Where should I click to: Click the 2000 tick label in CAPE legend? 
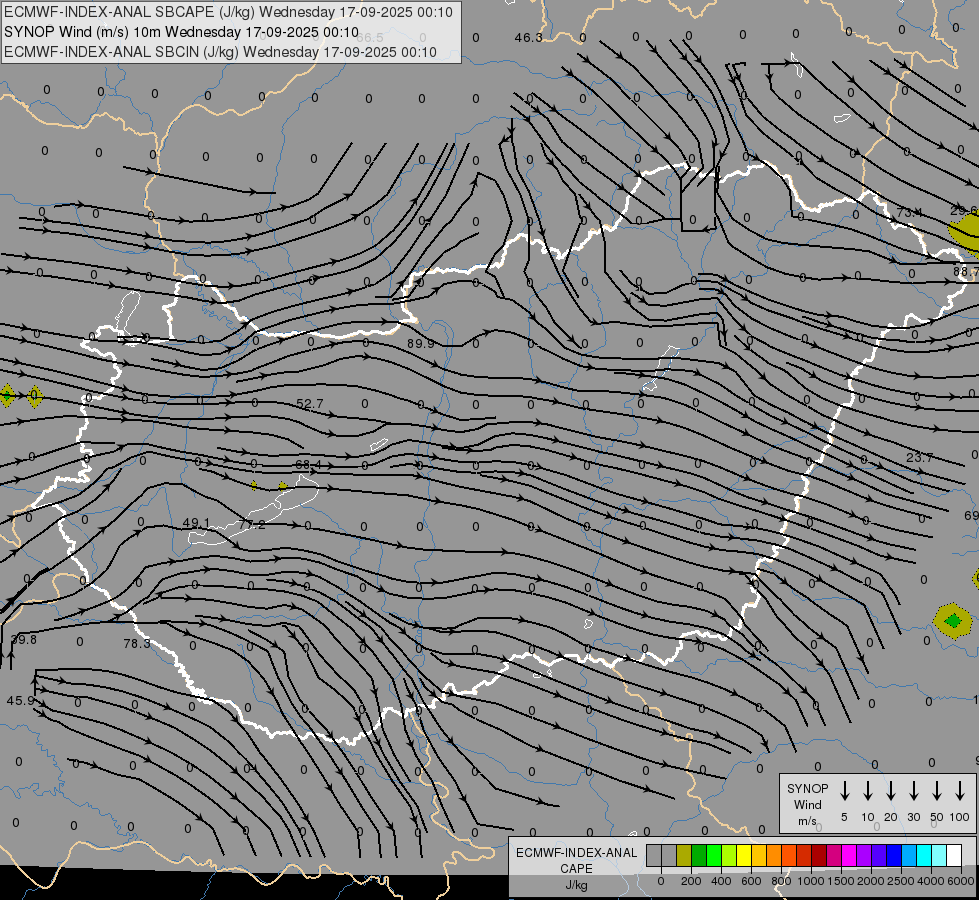coord(871,881)
